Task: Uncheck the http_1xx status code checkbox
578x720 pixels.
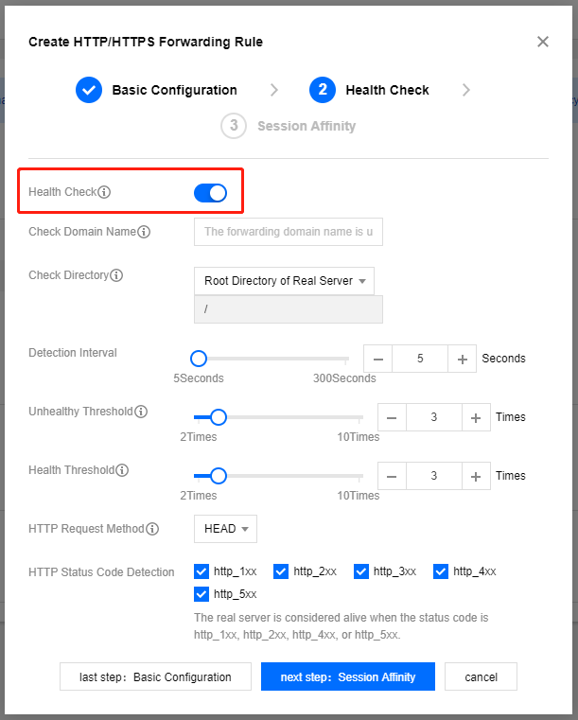Action: point(201,572)
